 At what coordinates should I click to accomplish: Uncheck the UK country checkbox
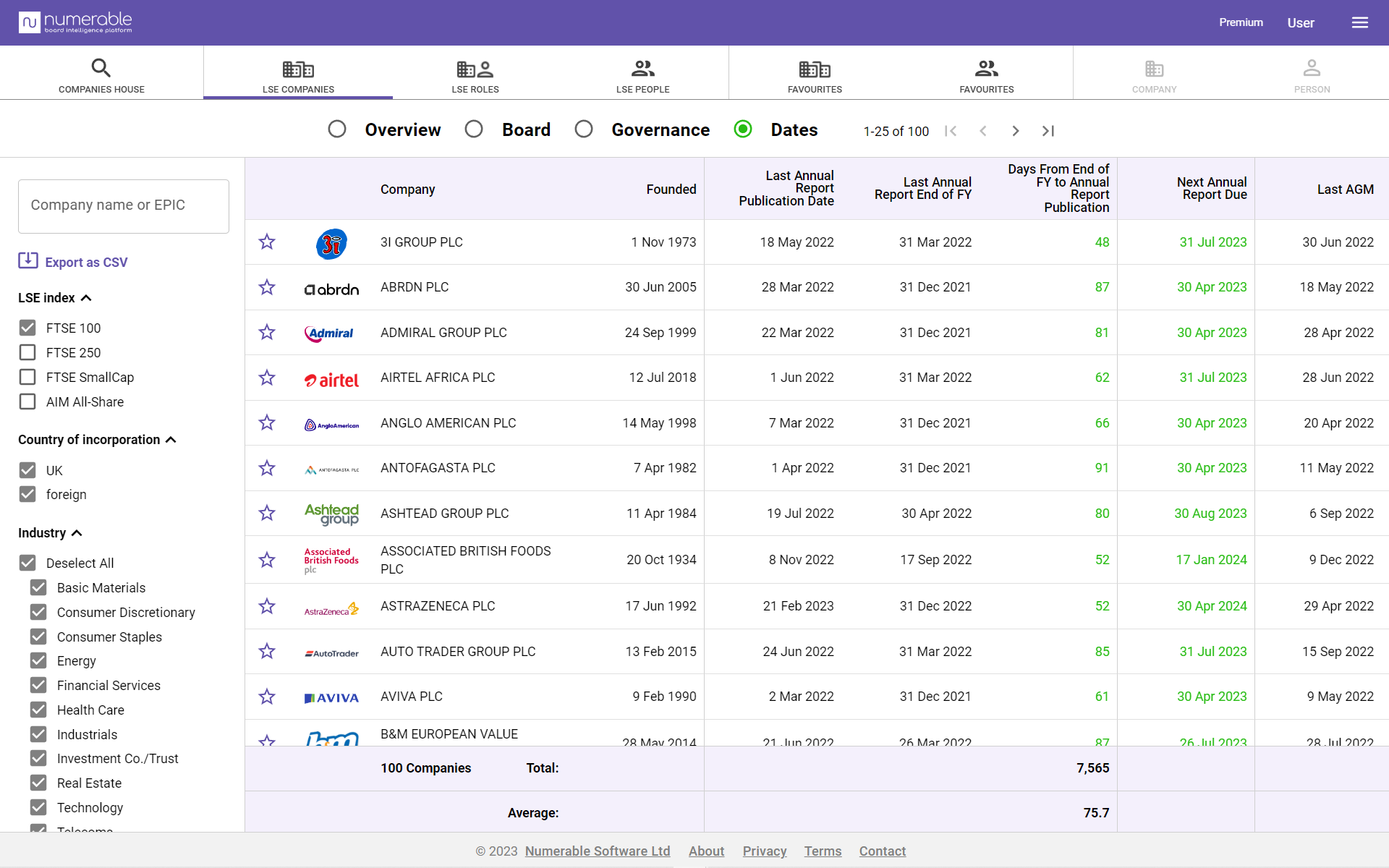[27, 470]
